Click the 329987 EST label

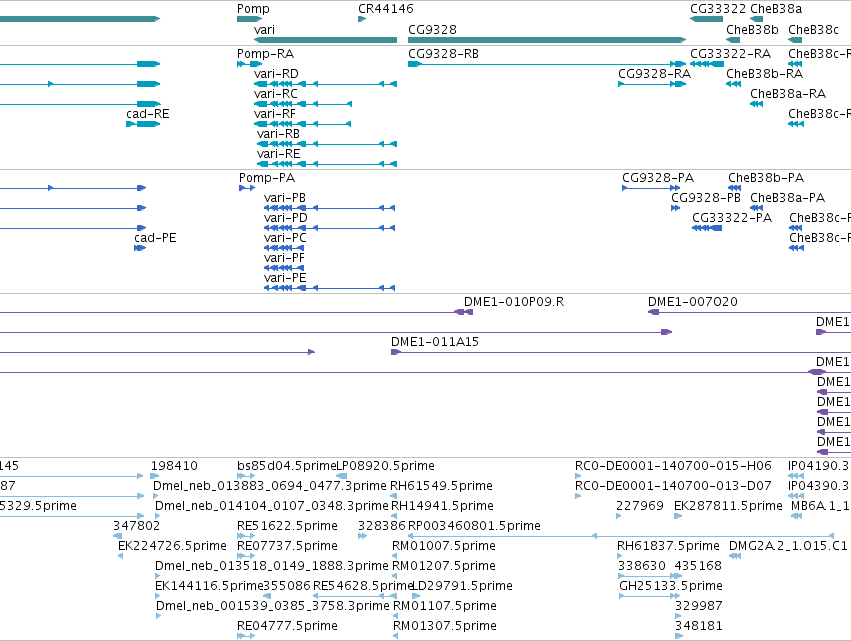point(698,606)
